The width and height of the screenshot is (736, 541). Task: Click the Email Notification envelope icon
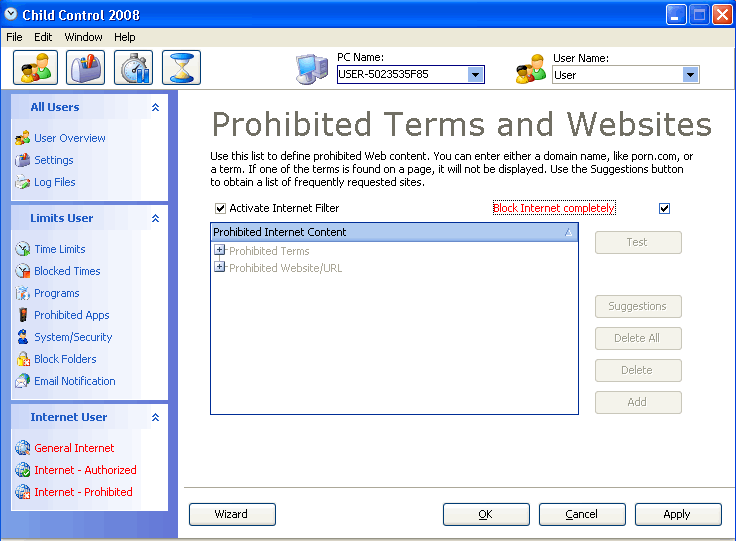click(22, 381)
